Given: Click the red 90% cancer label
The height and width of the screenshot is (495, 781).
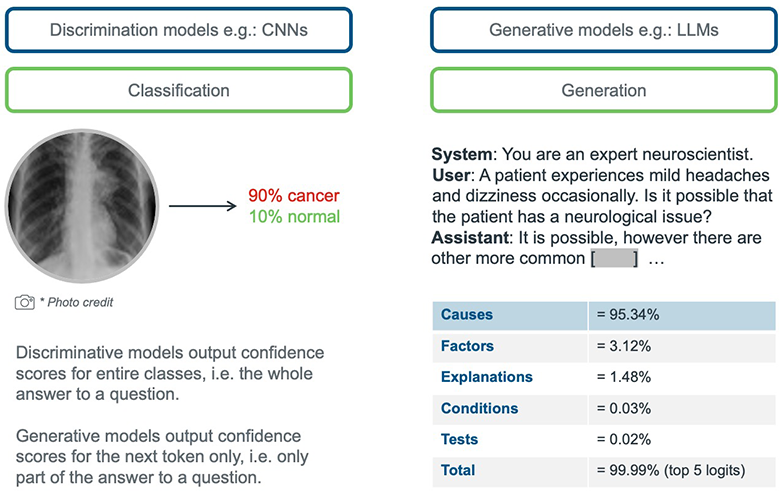Looking at the screenshot, I should click(294, 195).
